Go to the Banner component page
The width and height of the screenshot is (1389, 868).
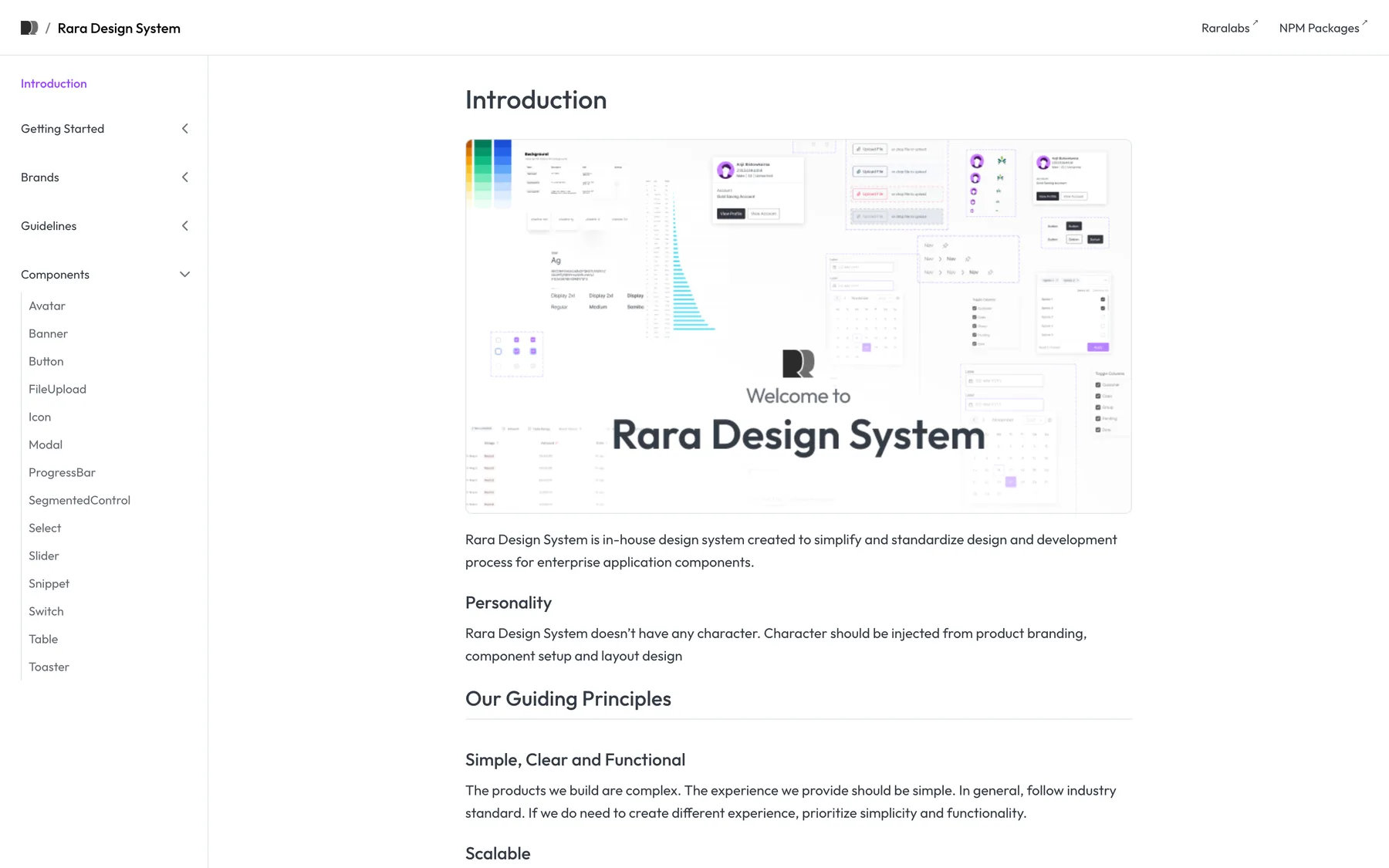tap(49, 333)
